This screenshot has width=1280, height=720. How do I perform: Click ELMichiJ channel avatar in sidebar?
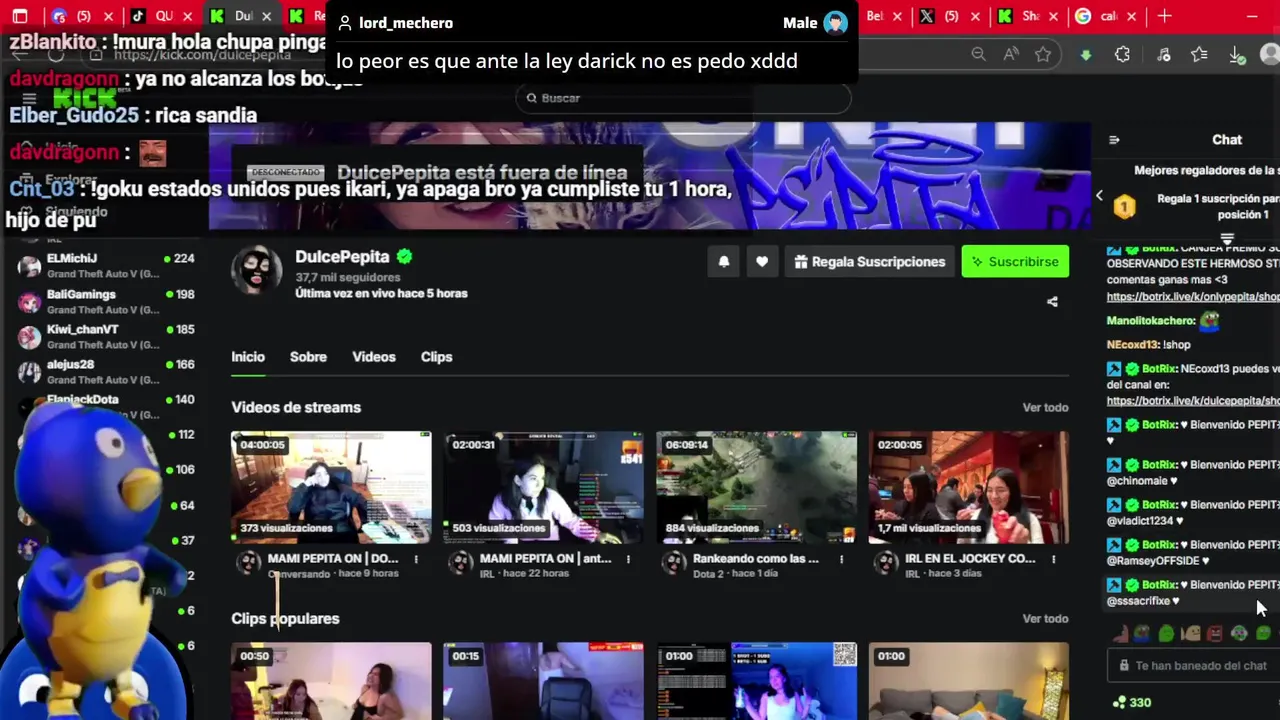pos(29,266)
